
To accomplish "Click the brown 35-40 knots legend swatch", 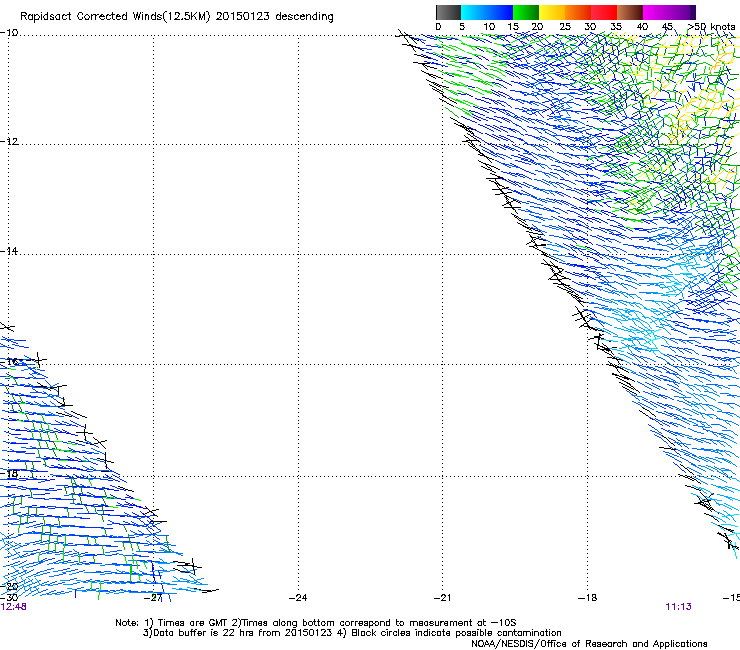I will point(630,12).
